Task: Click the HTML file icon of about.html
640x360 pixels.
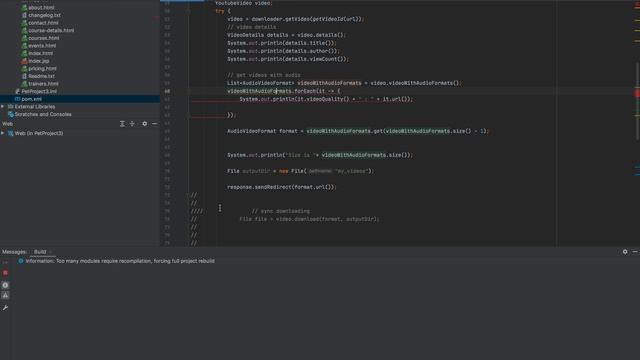Action: click(24, 7)
